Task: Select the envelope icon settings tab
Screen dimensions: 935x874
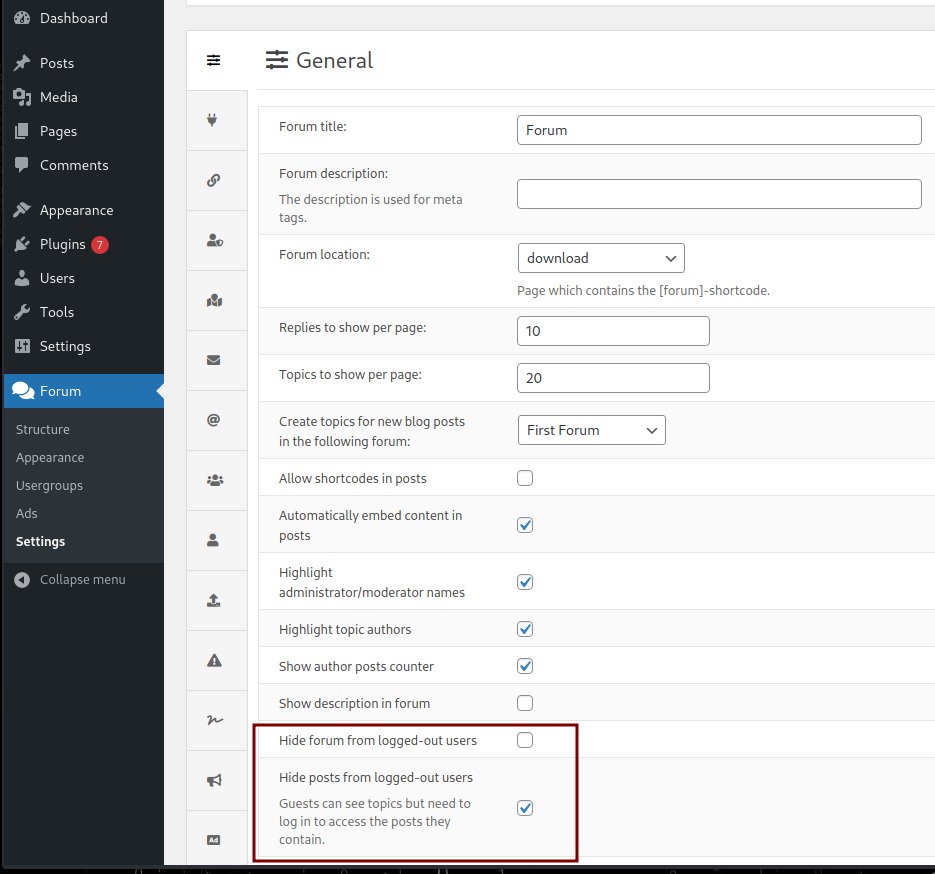Action: click(213, 360)
